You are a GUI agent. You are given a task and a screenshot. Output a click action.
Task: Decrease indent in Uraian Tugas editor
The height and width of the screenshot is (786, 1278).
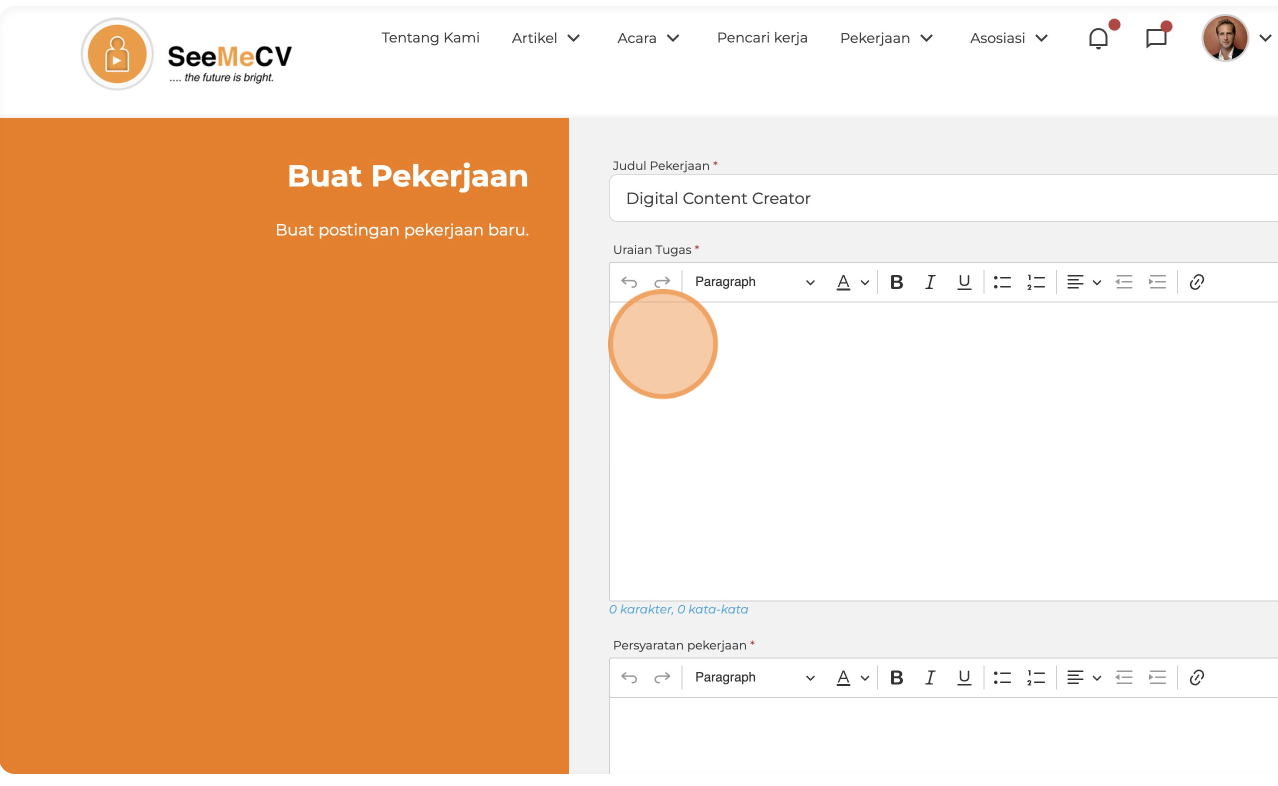click(1124, 282)
